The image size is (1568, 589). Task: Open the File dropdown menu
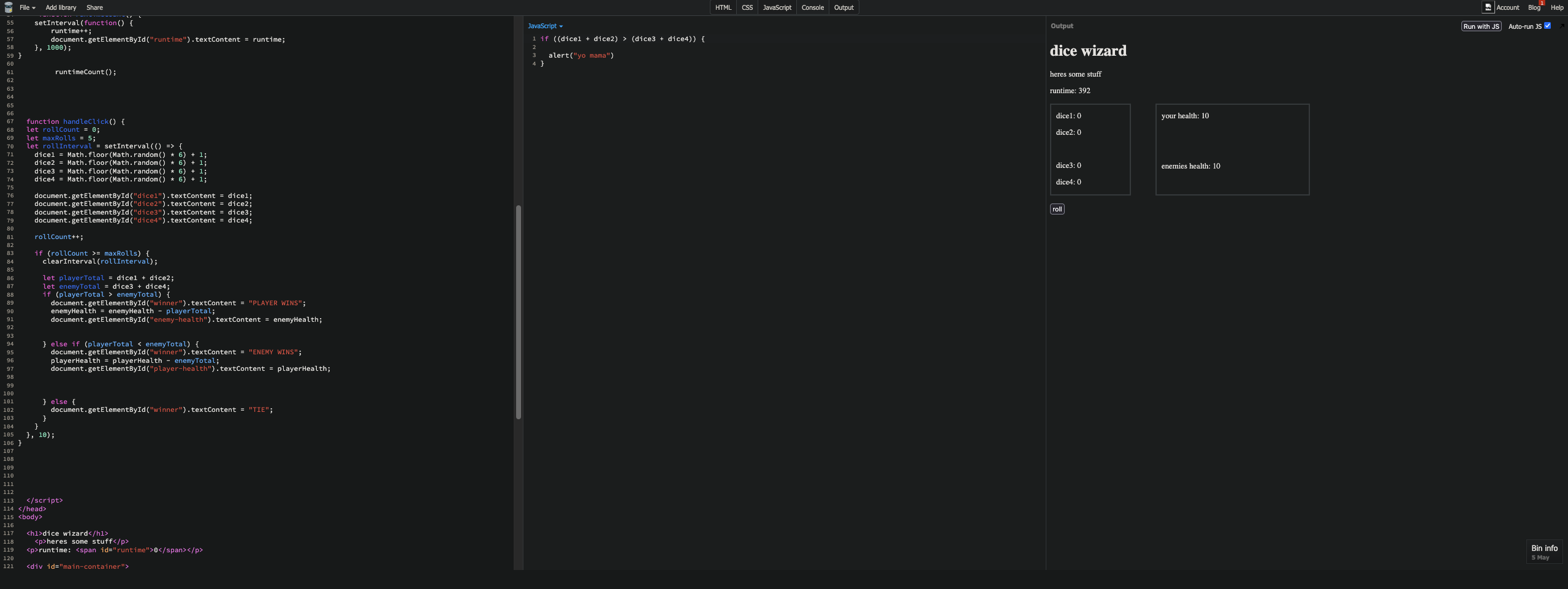tap(27, 7)
